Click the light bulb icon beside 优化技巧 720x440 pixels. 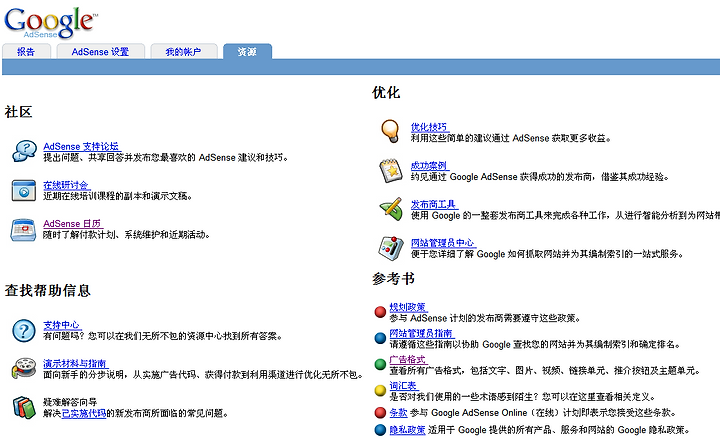pyautogui.click(x=390, y=131)
